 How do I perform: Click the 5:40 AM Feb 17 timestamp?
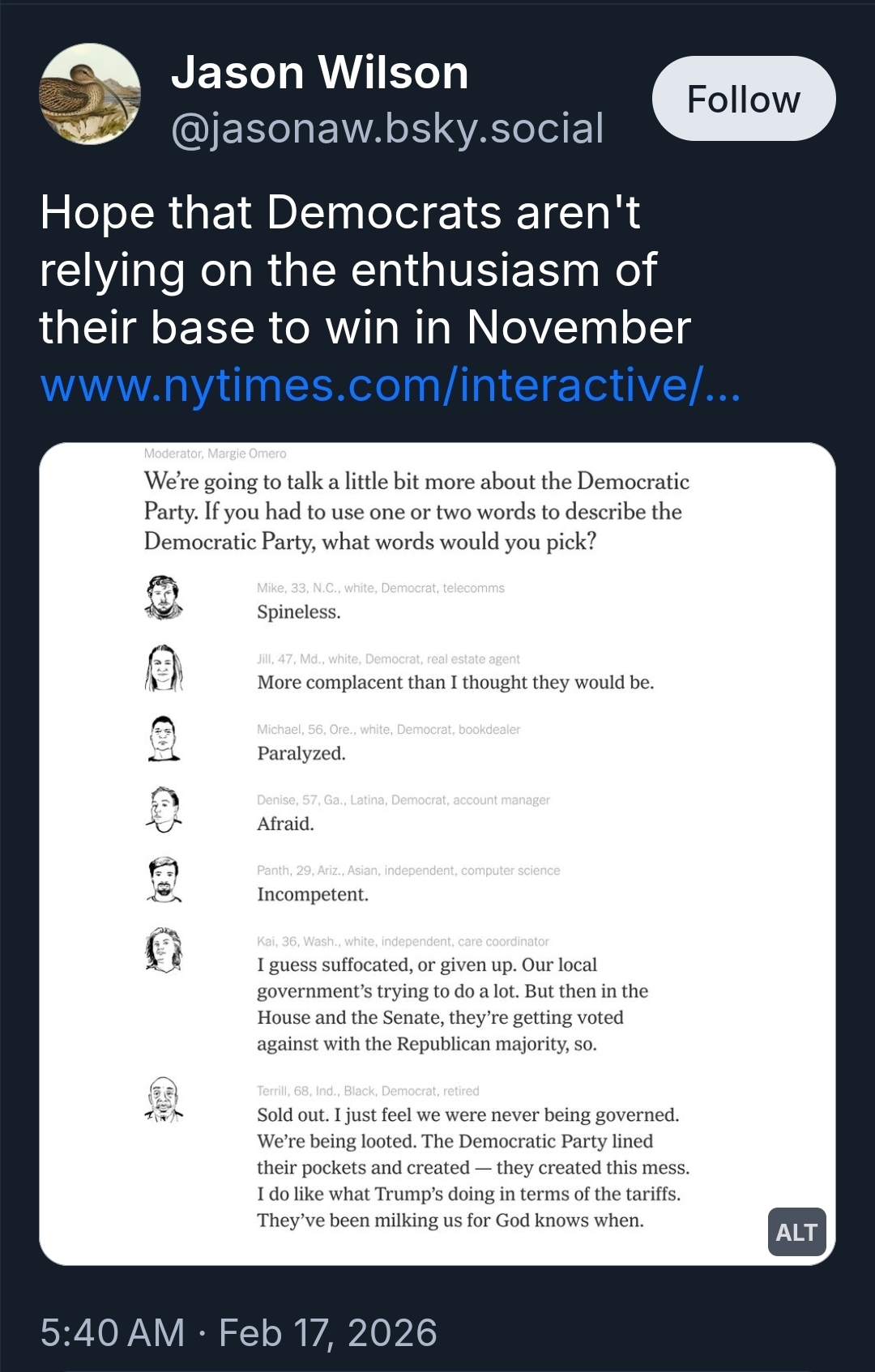[x=238, y=1332]
